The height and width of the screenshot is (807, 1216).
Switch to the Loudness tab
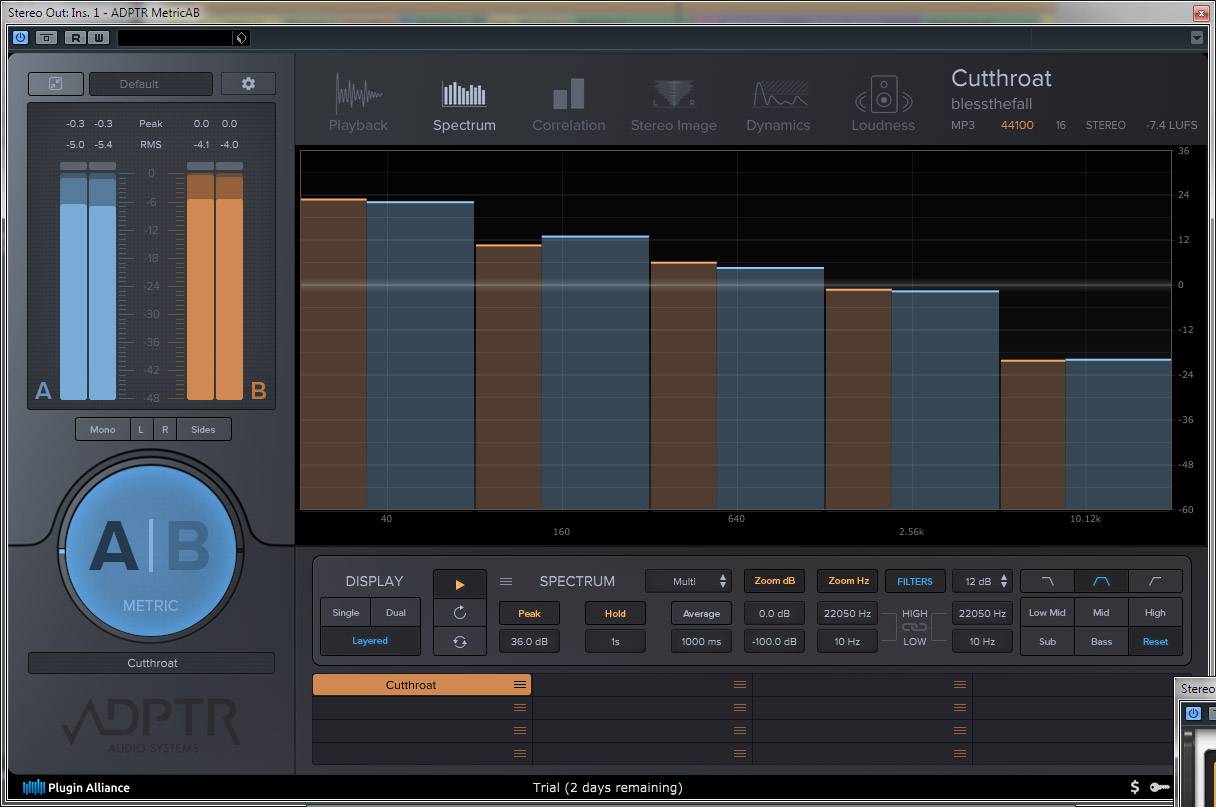pos(883,102)
